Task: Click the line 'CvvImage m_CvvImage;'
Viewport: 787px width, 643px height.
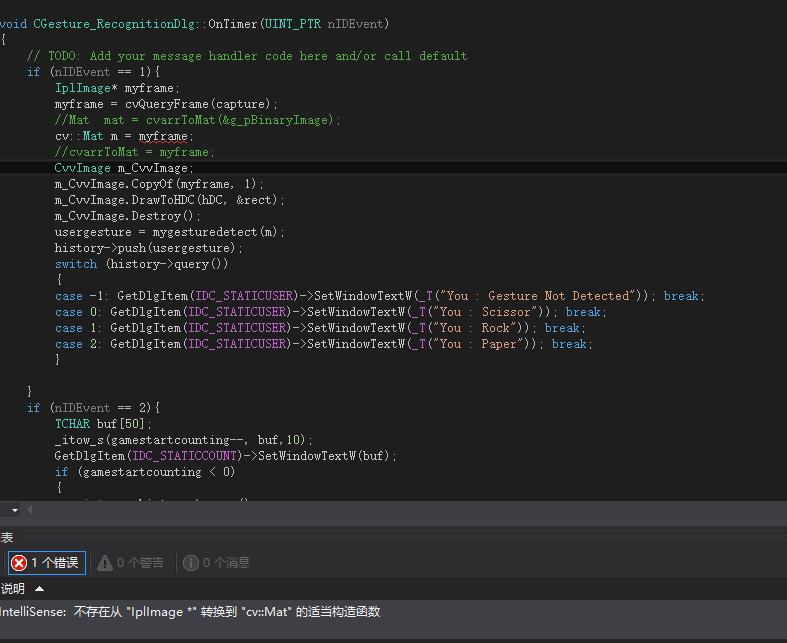Action: coord(124,168)
